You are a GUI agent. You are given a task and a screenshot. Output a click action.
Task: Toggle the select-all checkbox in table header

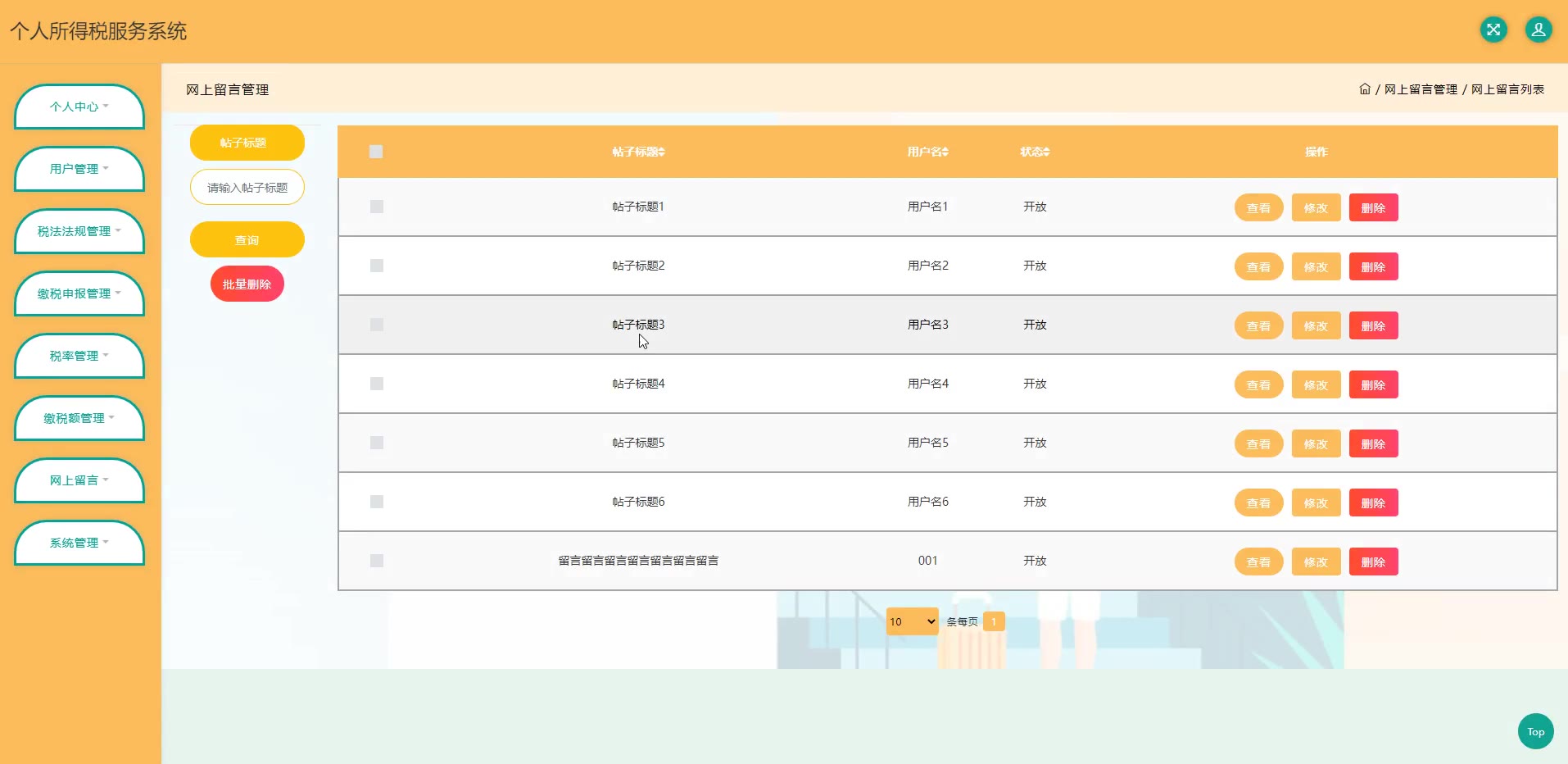(376, 152)
